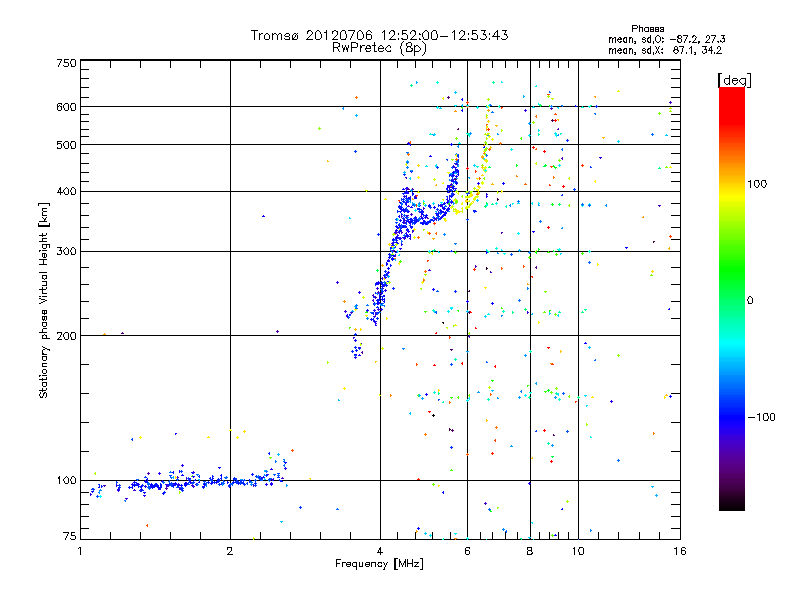
Task: Click the y-axis tick label '600'
Action: [66, 107]
